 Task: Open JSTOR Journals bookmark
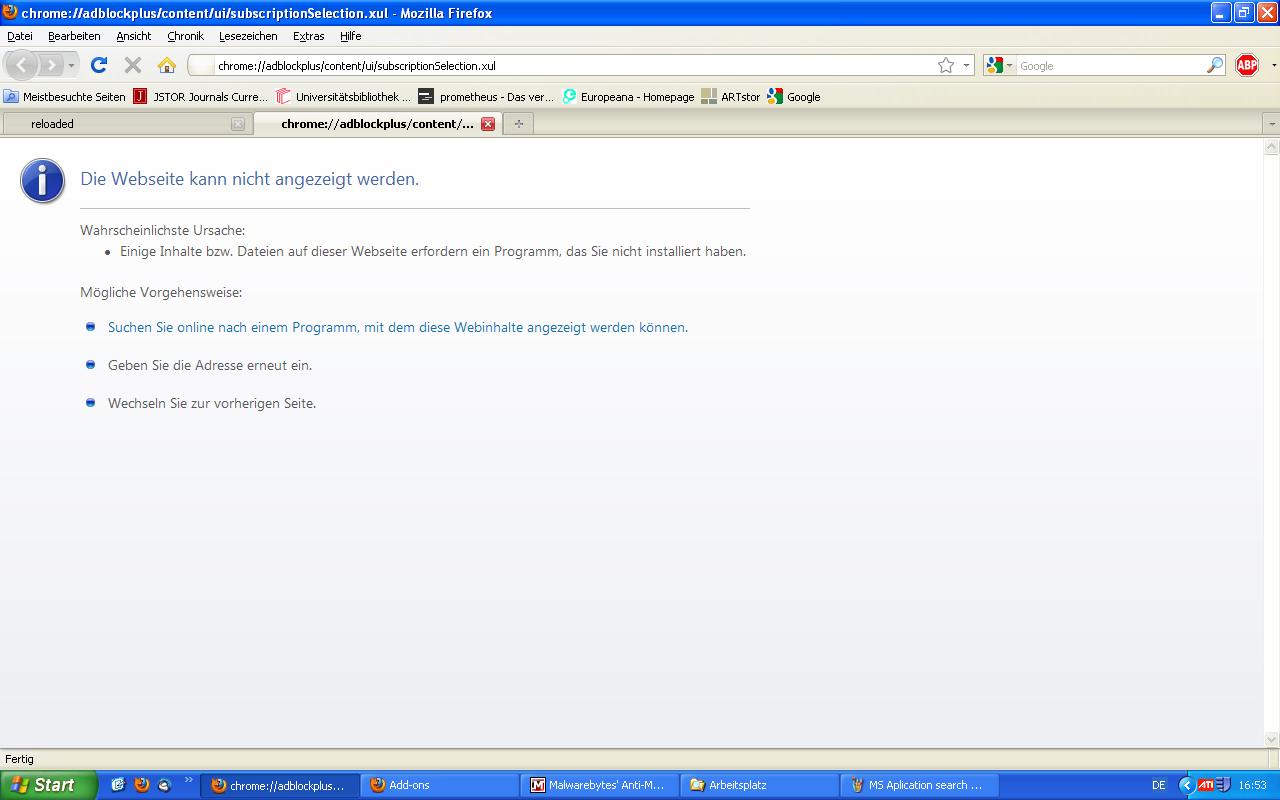201,97
